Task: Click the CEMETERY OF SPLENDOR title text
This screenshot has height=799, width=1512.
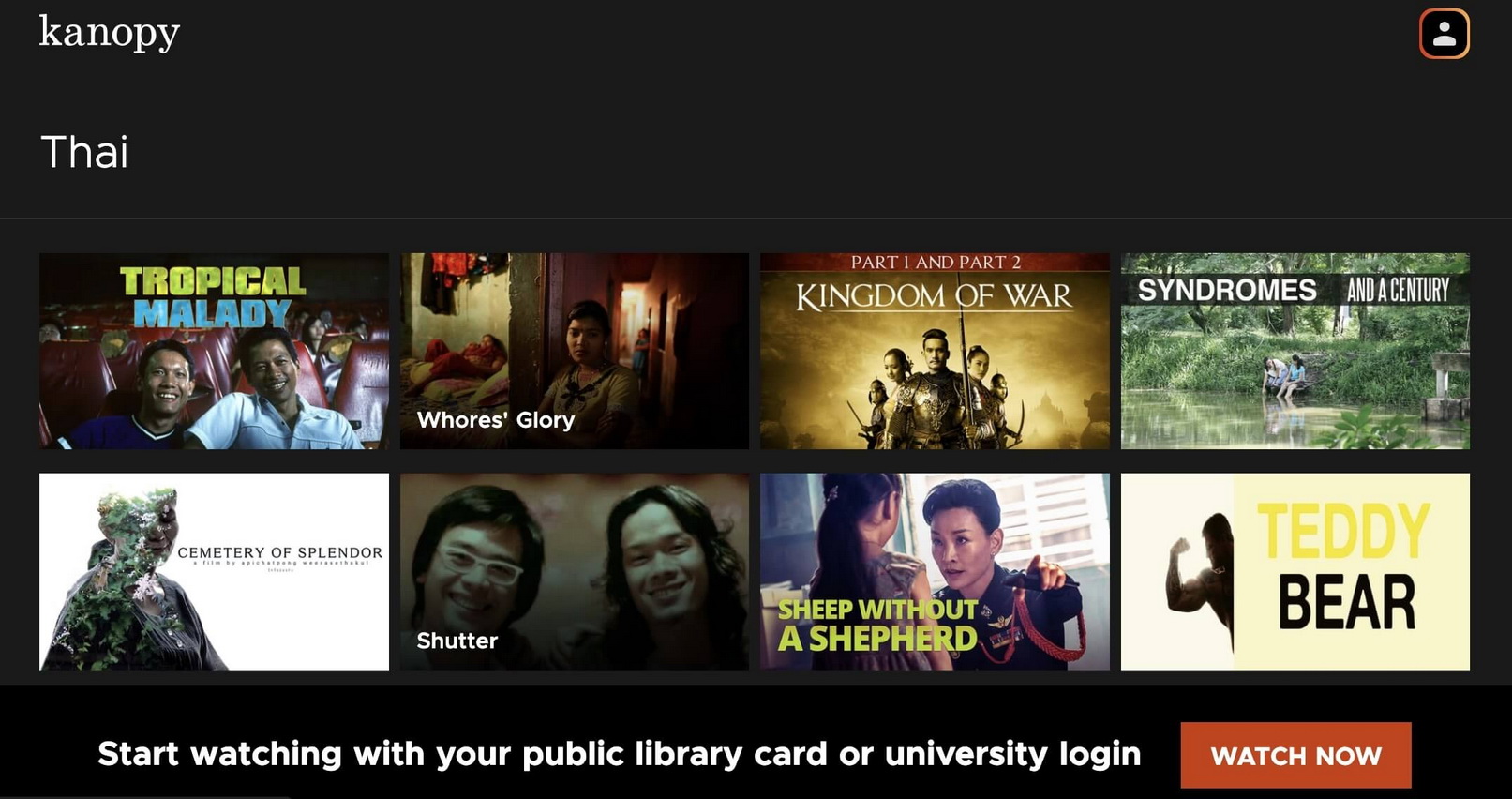Action: point(280,552)
